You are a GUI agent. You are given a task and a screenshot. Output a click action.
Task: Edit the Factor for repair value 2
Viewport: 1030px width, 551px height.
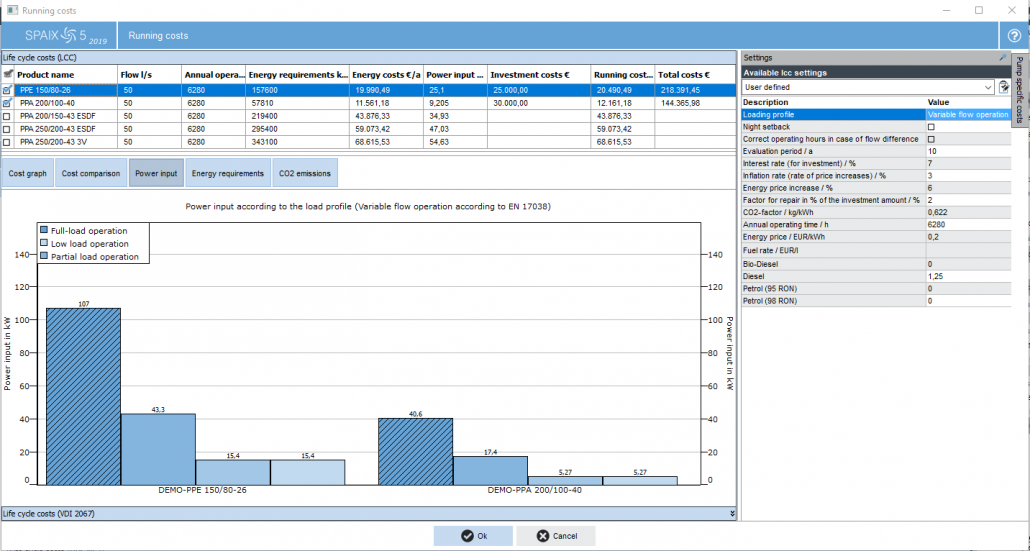click(968, 200)
